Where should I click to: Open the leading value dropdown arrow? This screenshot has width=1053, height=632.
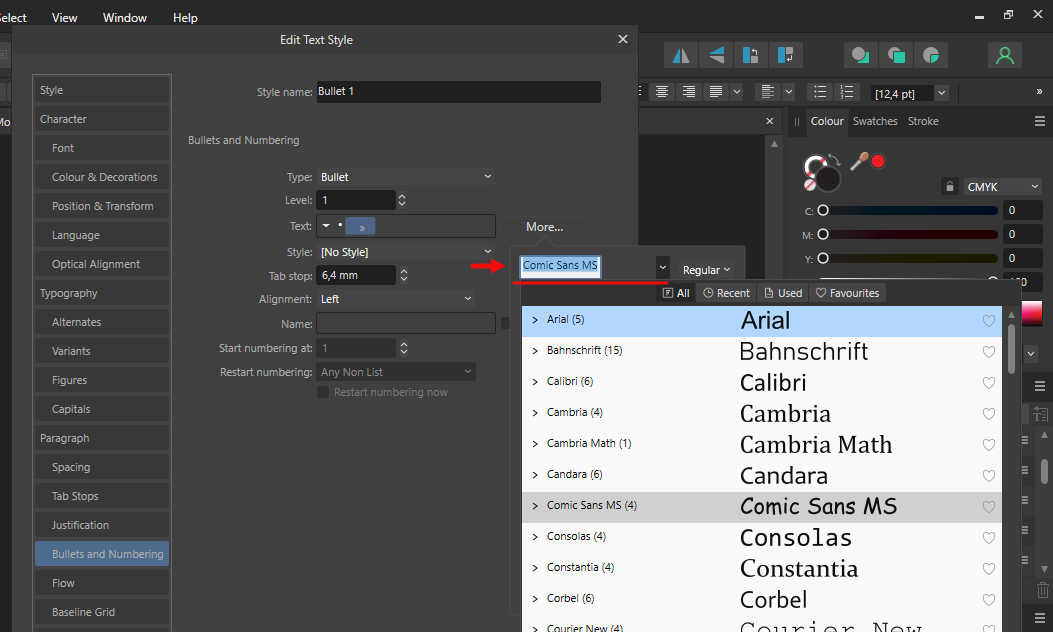[942, 93]
